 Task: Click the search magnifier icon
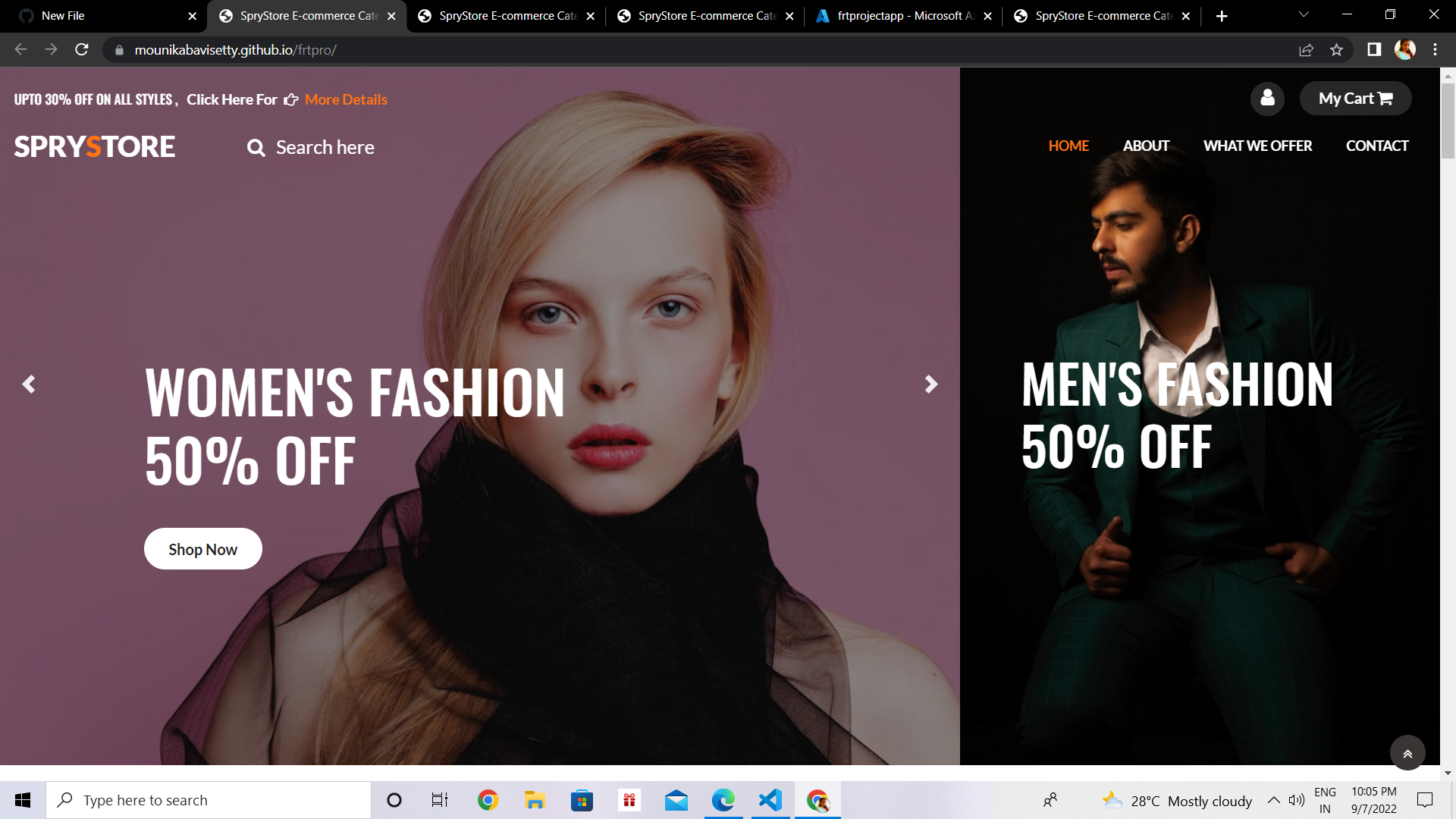256,148
